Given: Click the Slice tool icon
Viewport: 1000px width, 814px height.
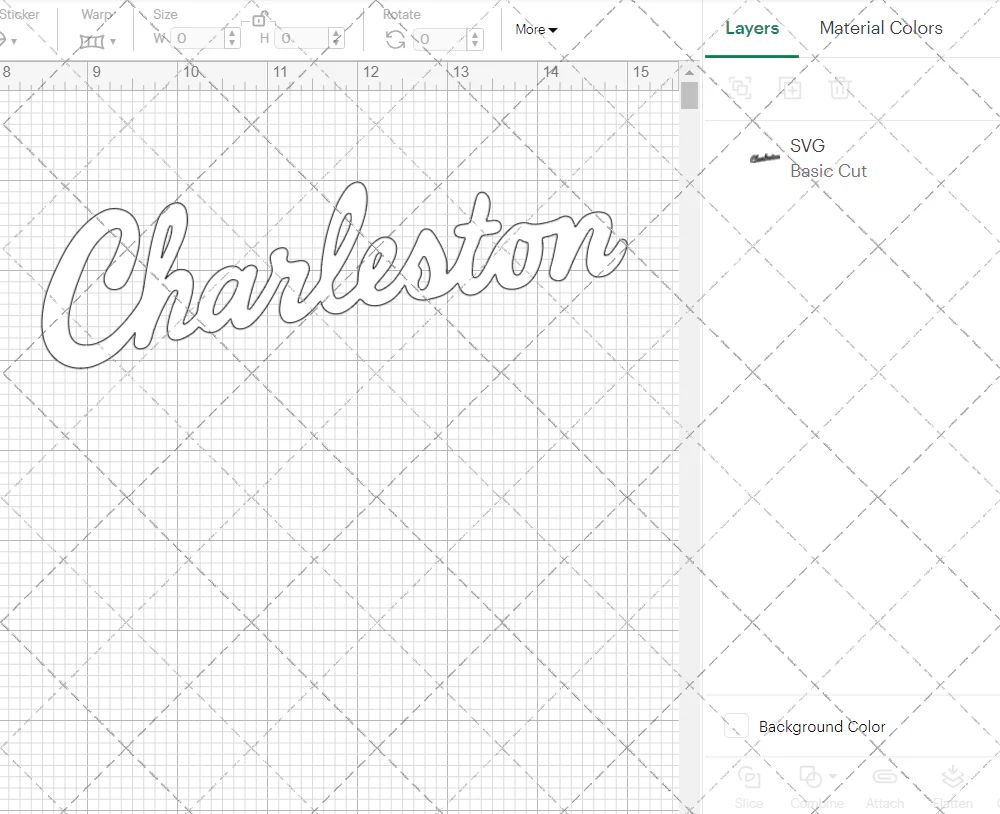Looking at the screenshot, I should 748,778.
